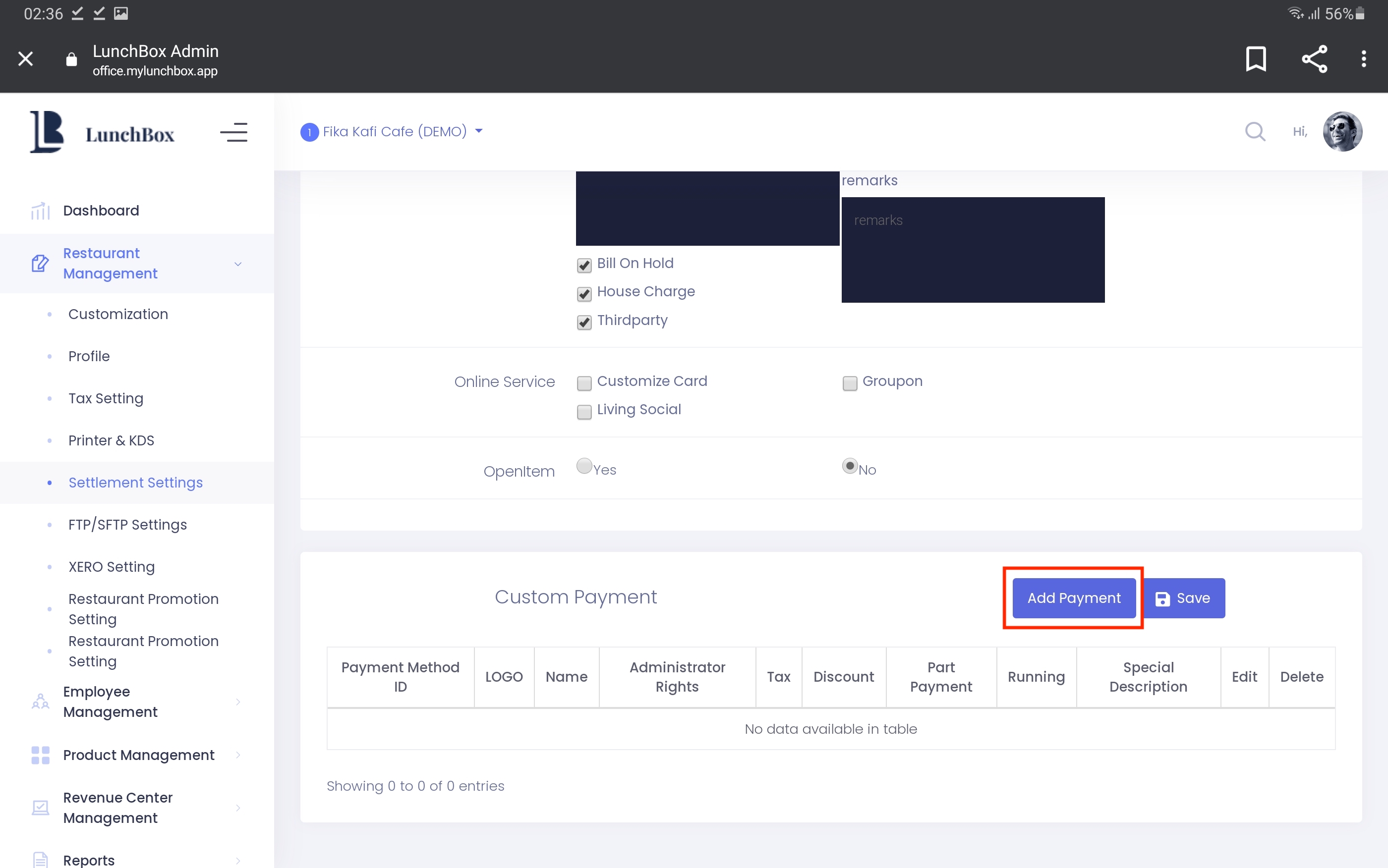
Task: Click the Dashboard chart icon
Action: [40, 211]
